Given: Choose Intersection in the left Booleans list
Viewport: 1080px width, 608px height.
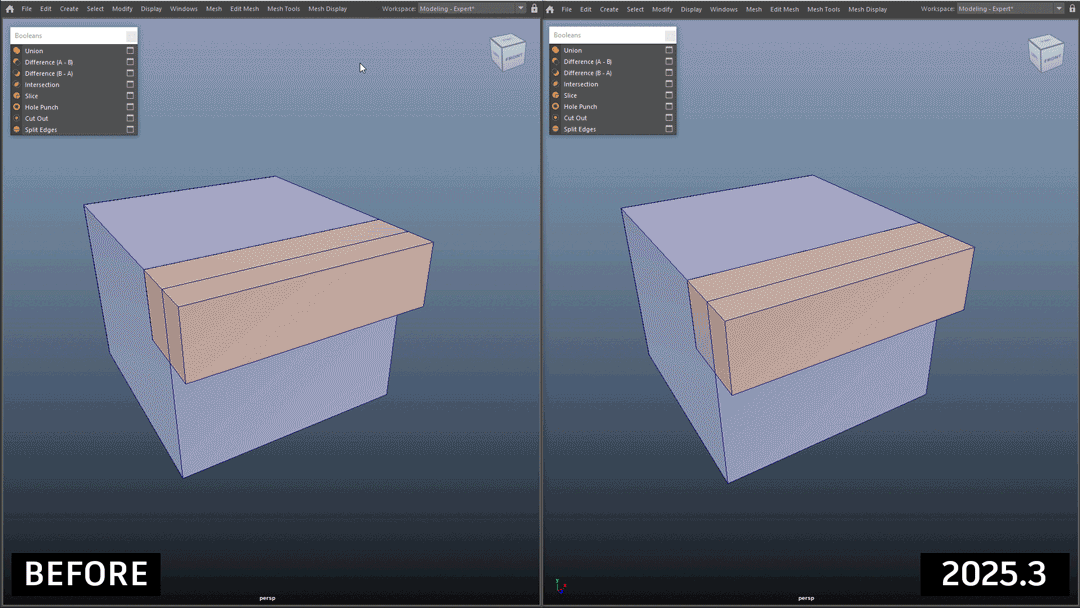Looking at the screenshot, I should coord(42,85).
